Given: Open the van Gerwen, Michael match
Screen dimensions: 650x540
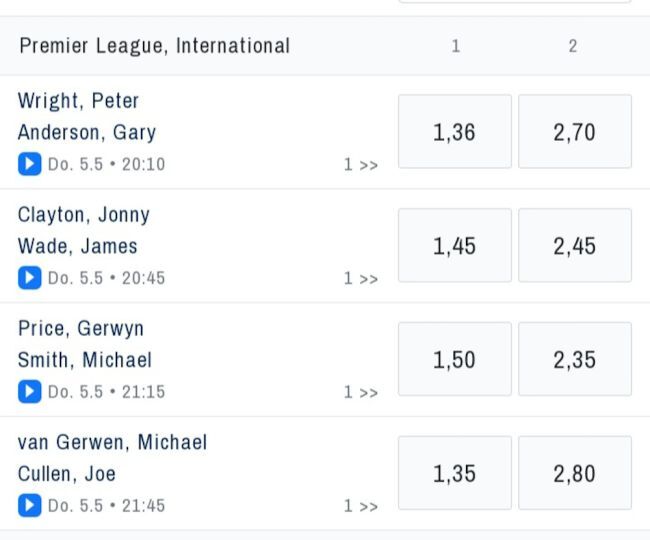Looking at the screenshot, I should pos(112,443).
